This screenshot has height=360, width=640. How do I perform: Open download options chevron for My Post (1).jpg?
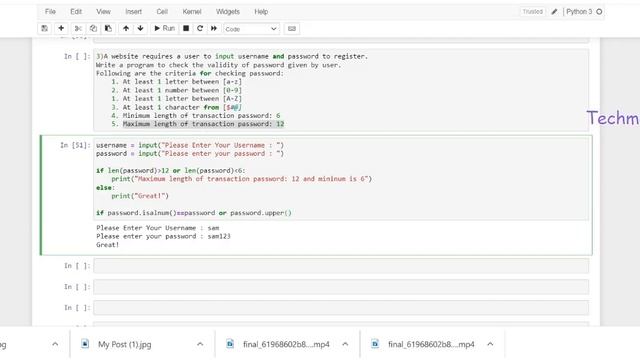[x=200, y=344]
